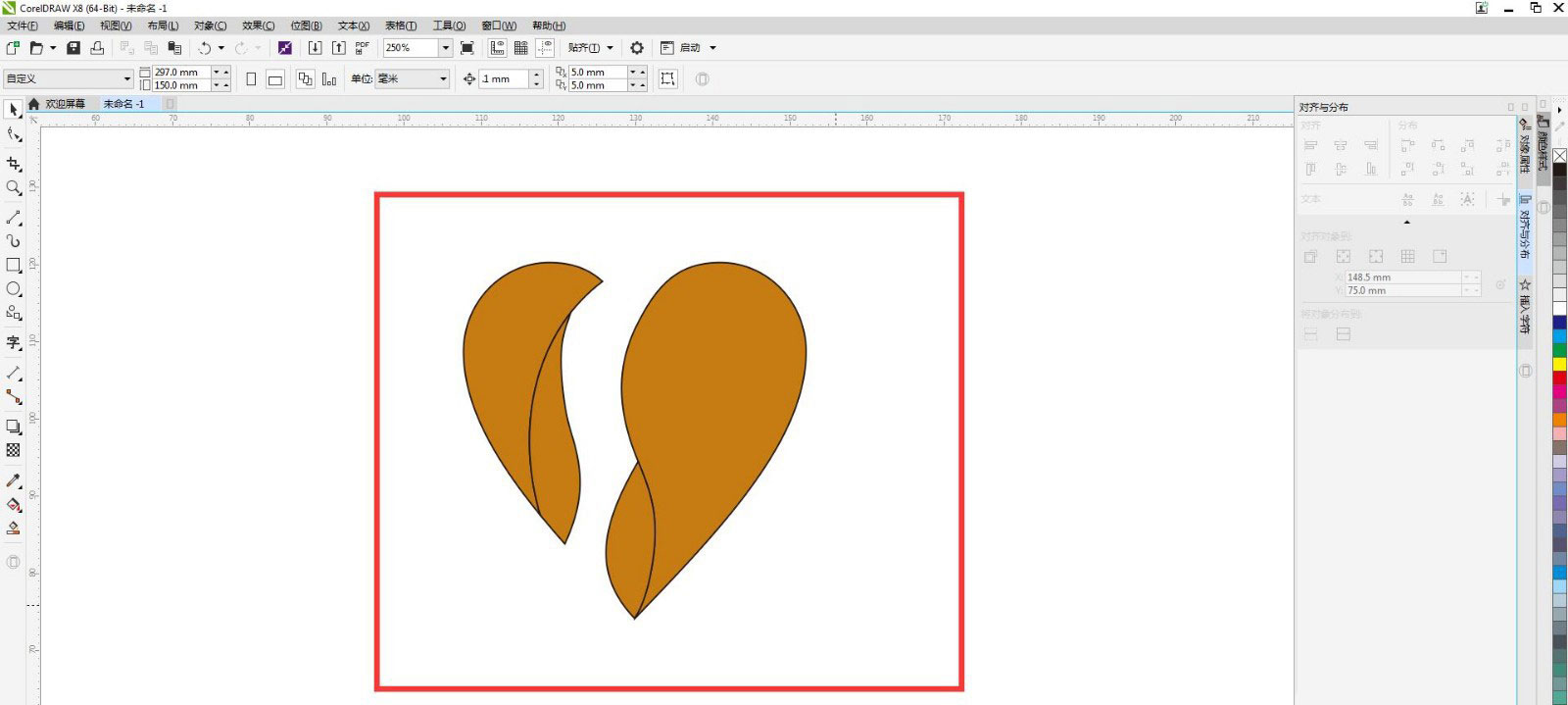Select the Zoom magnifier tool

pyautogui.click(x=14, y=188)
